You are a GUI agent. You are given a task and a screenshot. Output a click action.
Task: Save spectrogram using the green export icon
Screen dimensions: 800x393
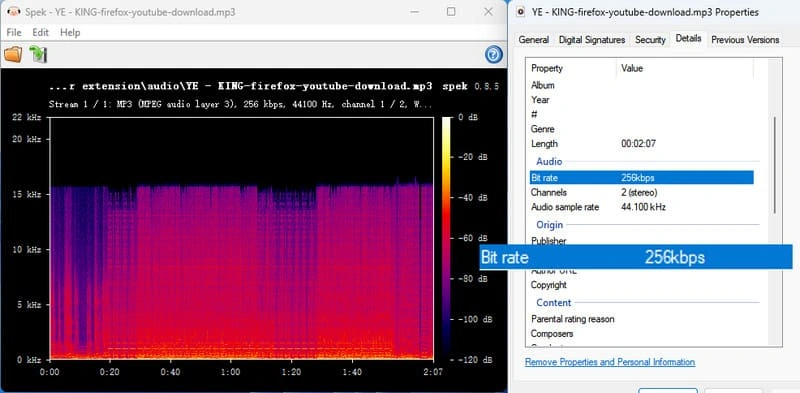click(x=38, y=54)
